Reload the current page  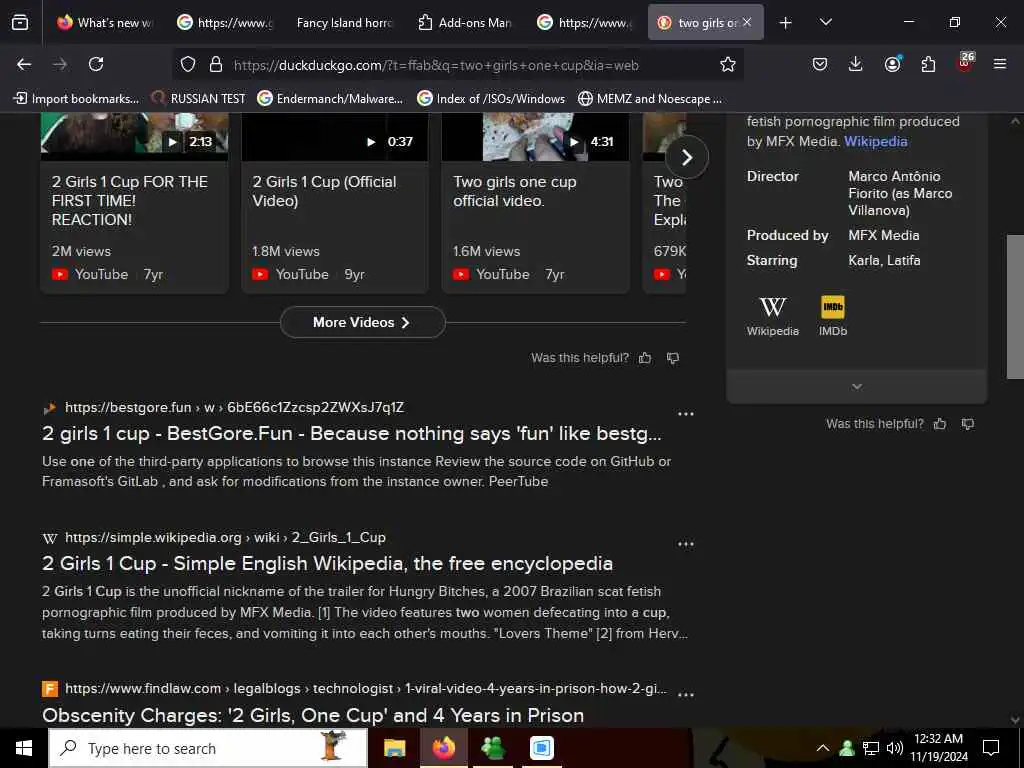coord(96,64)
